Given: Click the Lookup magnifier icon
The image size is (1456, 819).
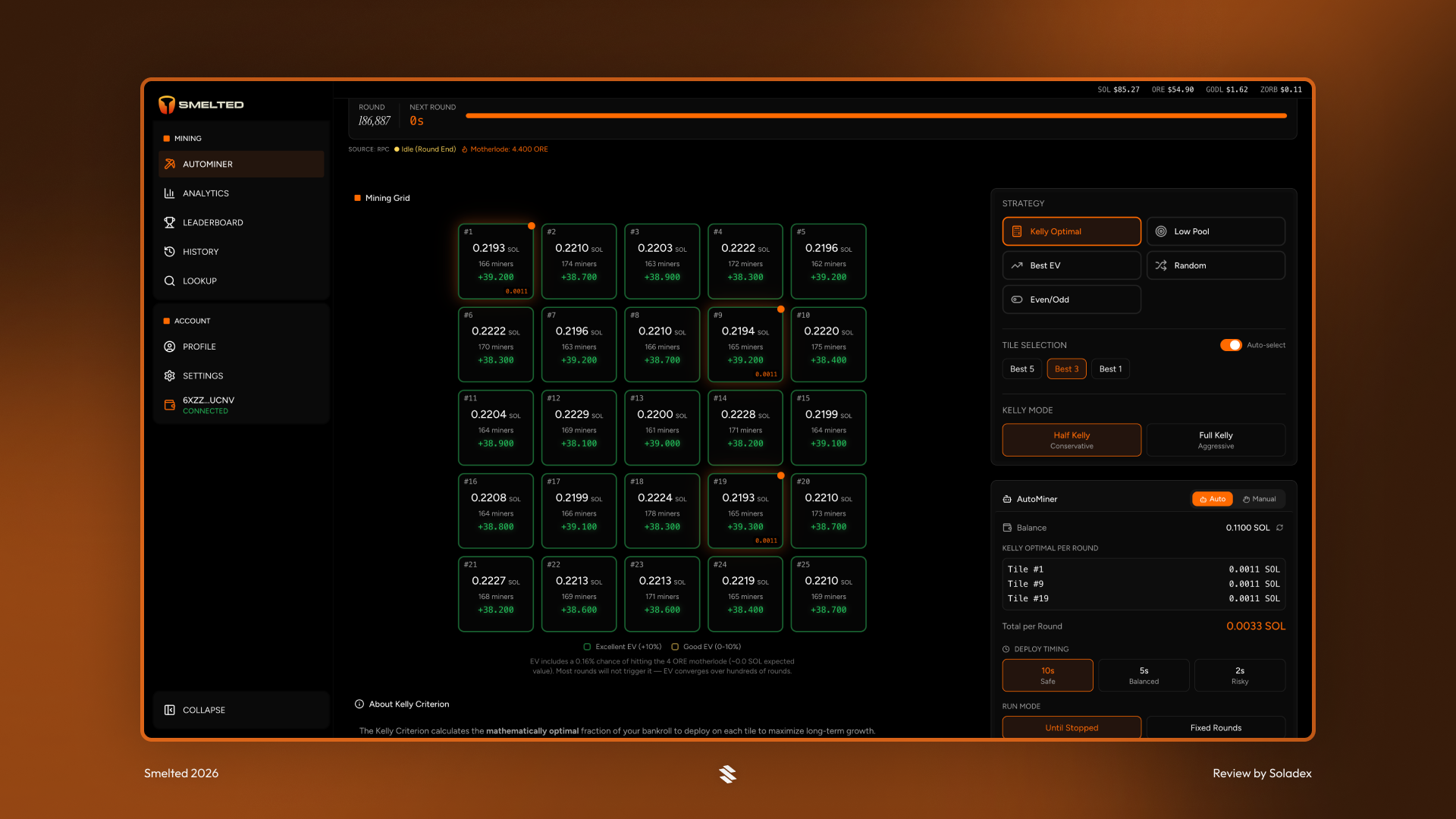Looking at the screenshot, I should [170, 281].
